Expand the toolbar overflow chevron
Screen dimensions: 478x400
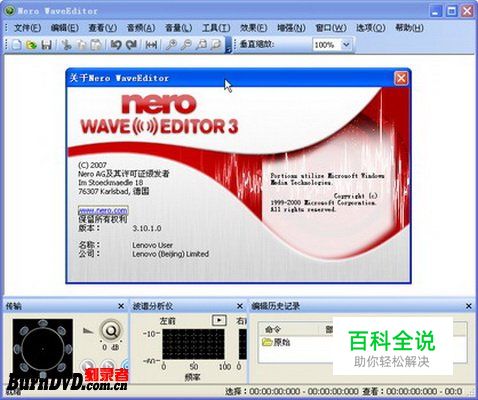(x=228, y=45)
